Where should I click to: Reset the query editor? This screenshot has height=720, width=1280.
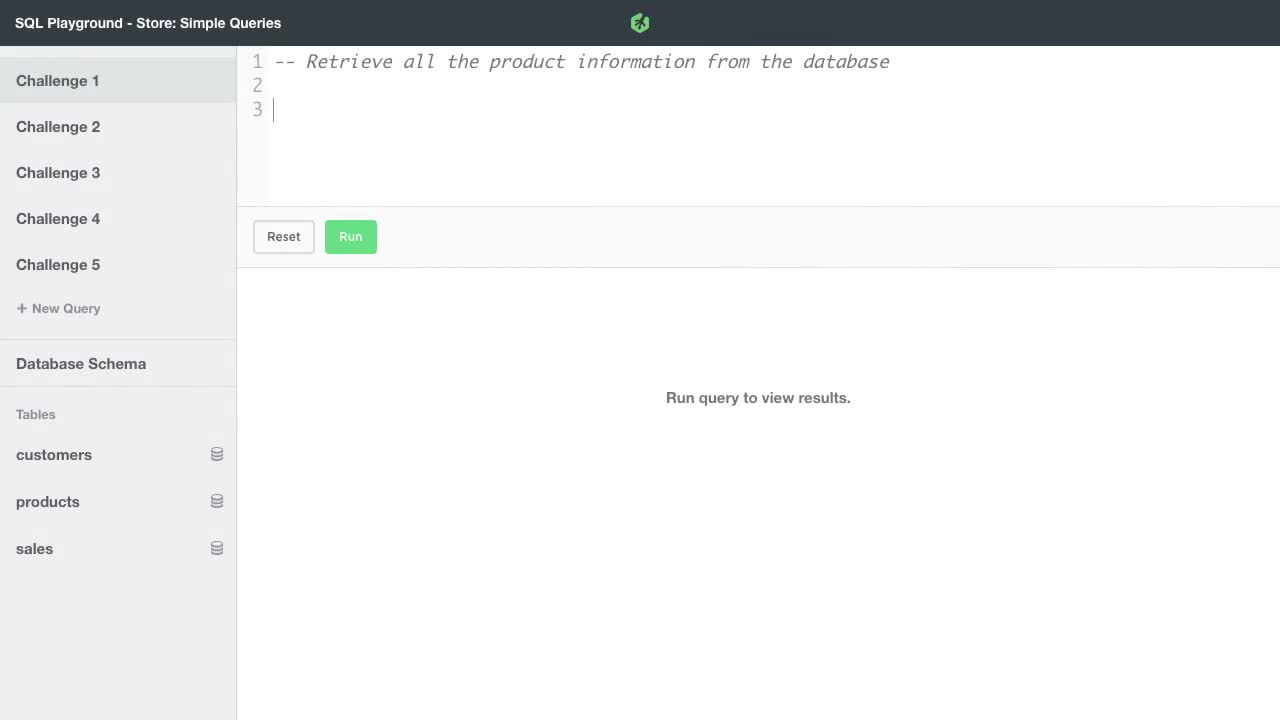point(283,236)
